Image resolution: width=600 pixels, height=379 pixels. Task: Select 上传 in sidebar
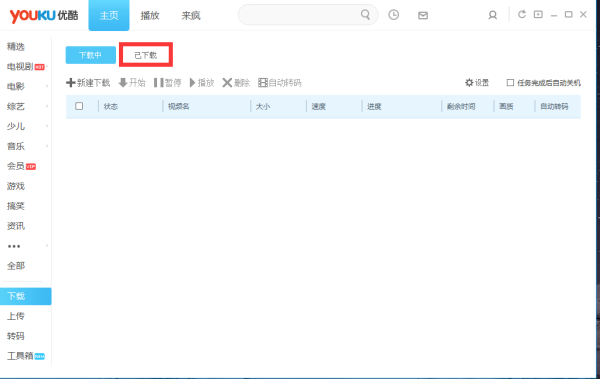pos(16,316)
